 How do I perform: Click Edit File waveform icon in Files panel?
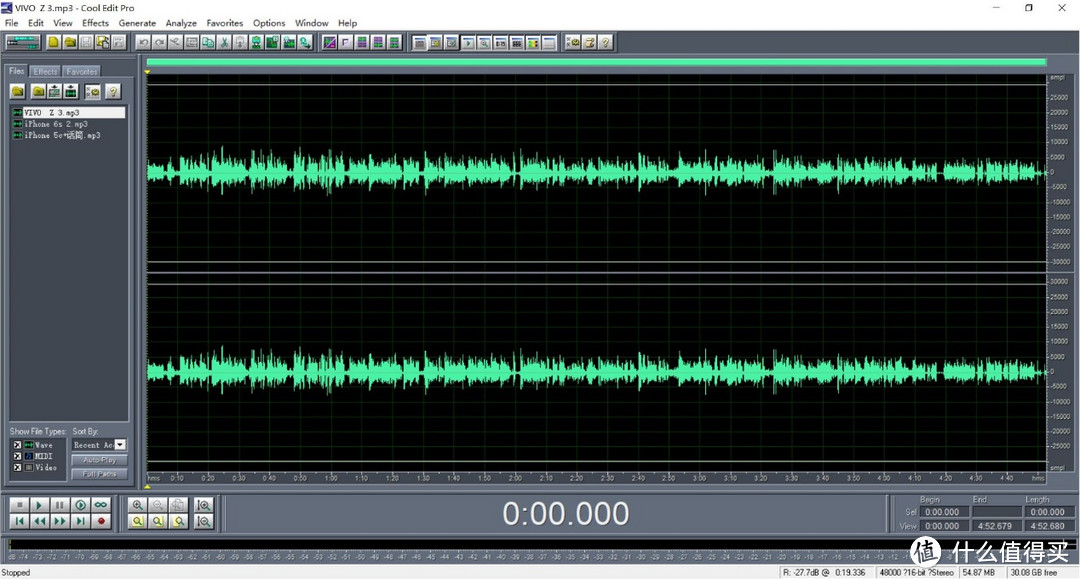click(70, 91)
